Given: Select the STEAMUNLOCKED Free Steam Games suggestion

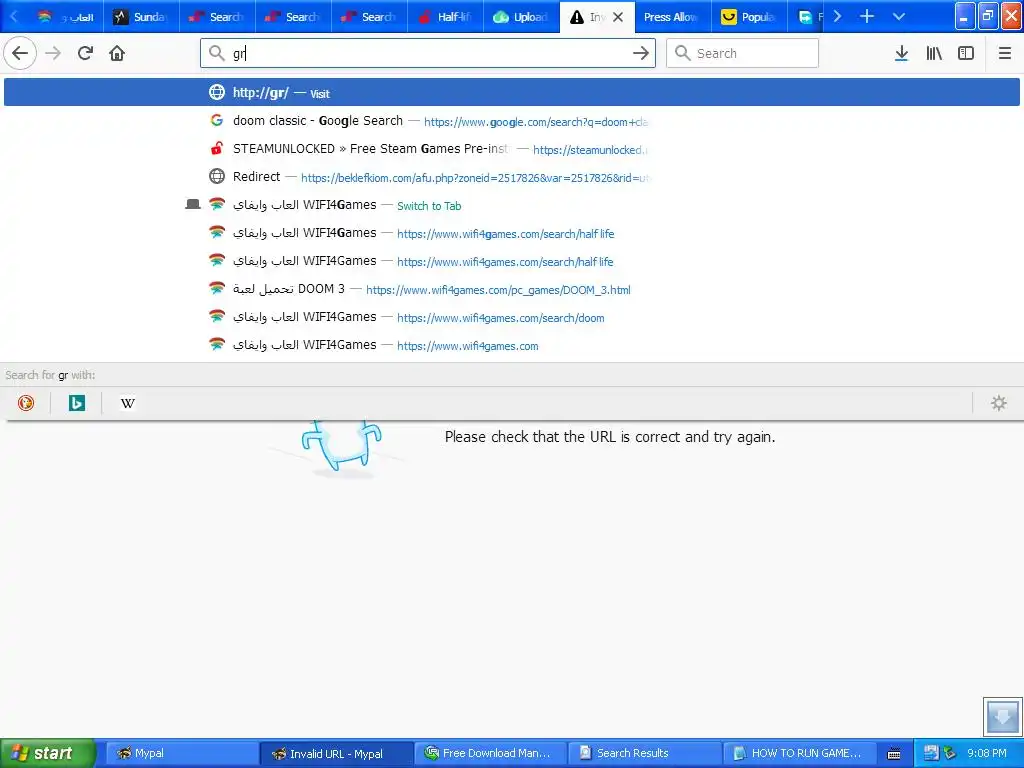Looking at the screenshot, I should coord(511,149).
